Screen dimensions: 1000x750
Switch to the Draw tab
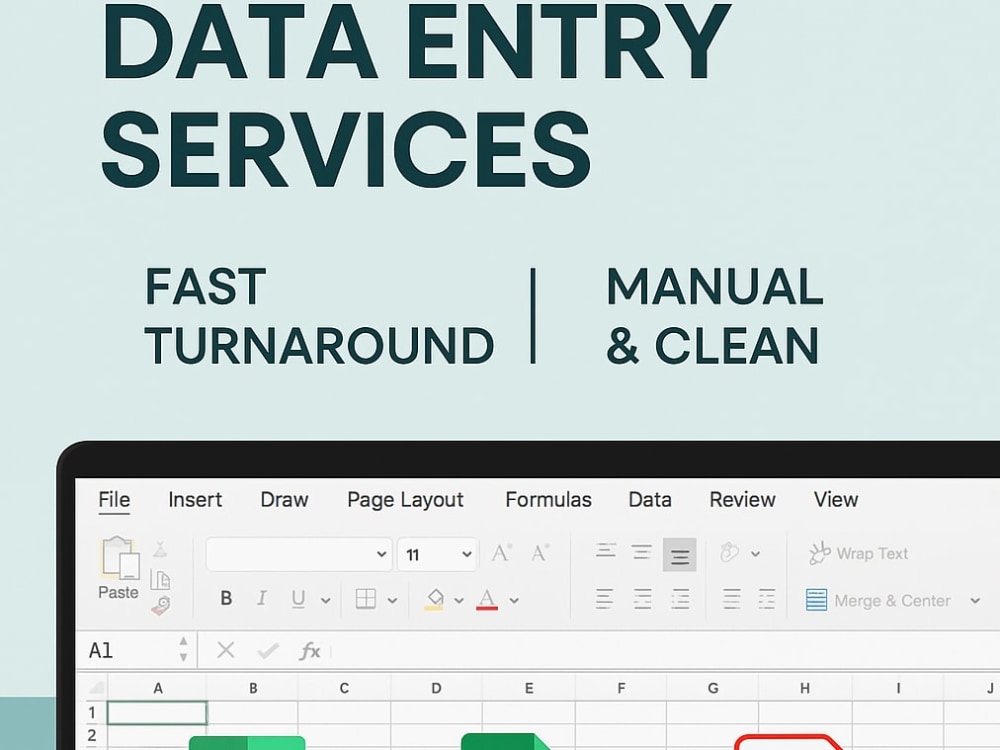click(284, 499)
